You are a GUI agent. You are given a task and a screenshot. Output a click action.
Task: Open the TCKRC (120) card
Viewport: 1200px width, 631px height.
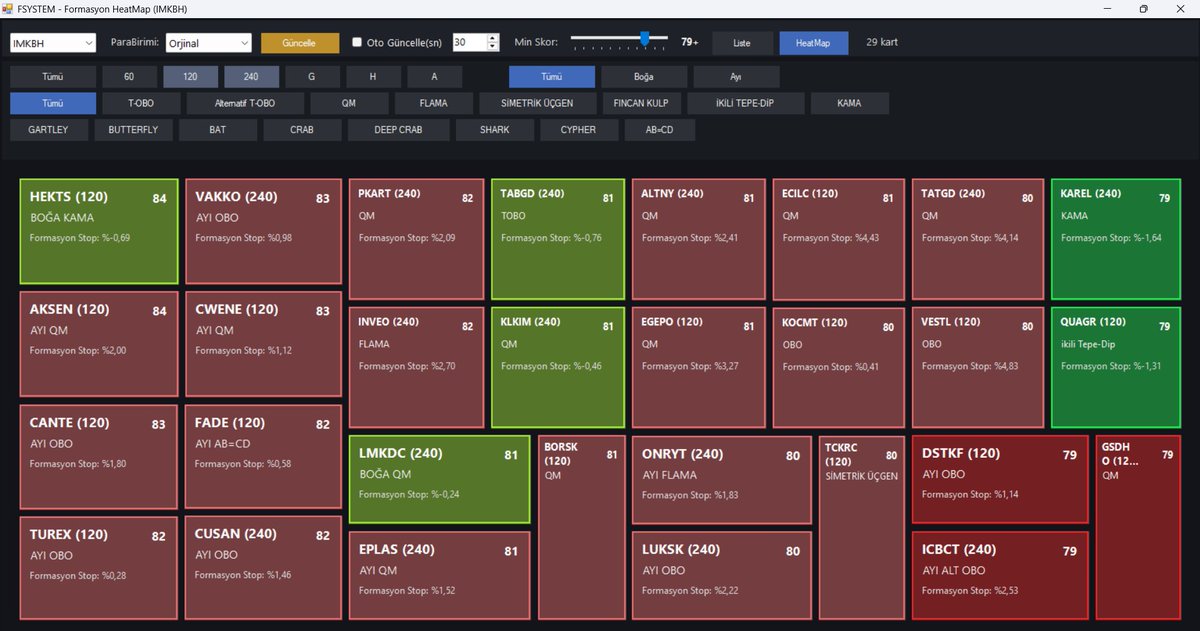pyautogui.click(x=861, y=528)
